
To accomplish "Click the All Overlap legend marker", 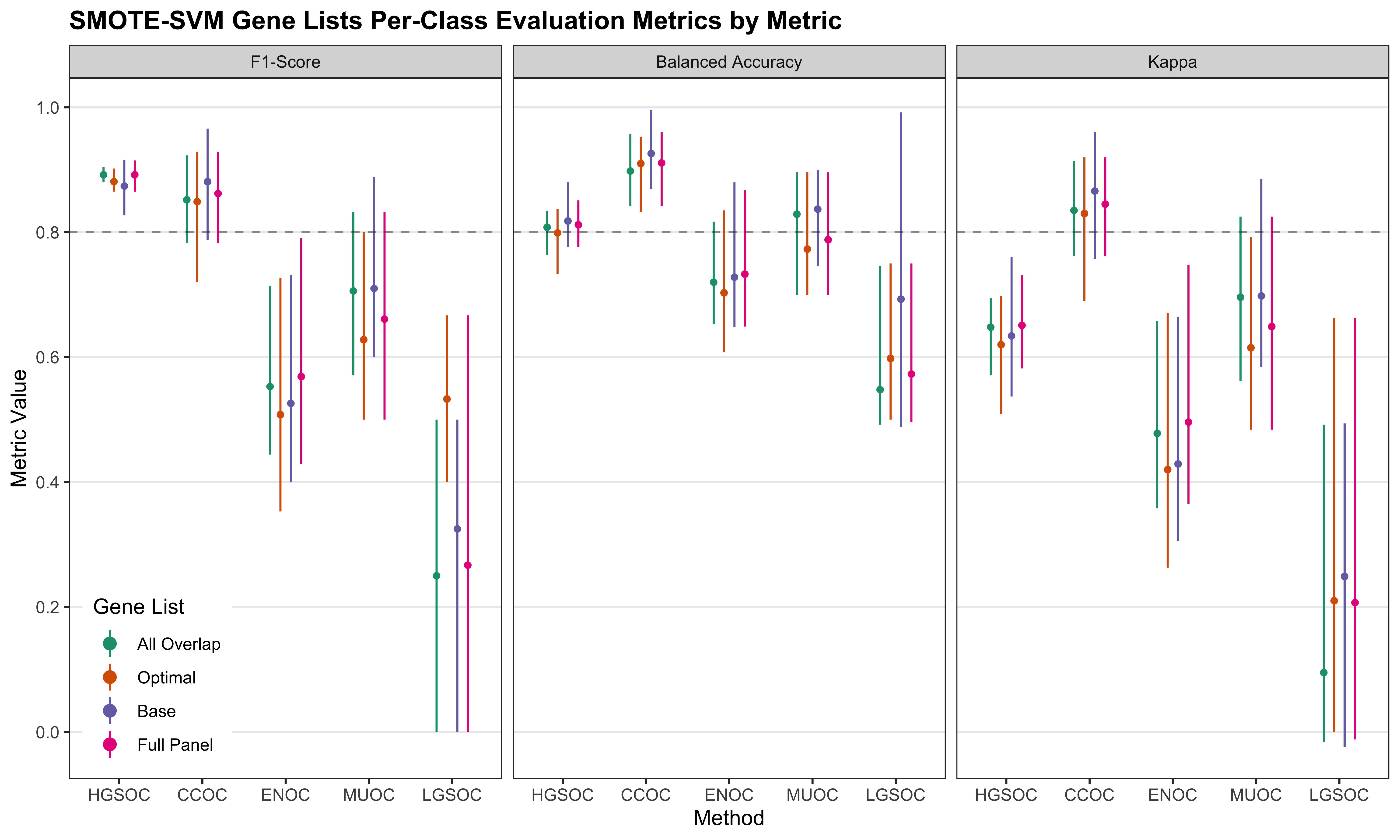I will (x=110, y=644).
